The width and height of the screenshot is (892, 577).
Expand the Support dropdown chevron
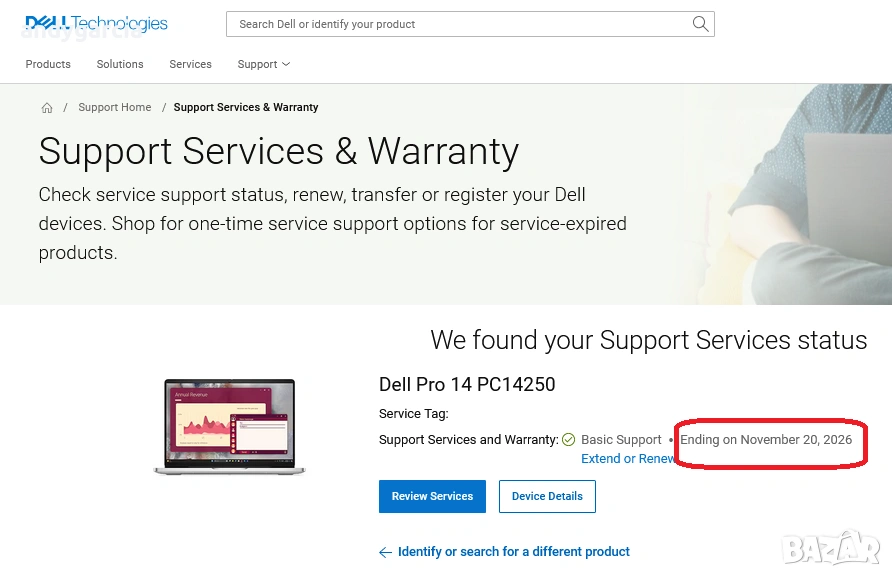[x=286, y=64]
